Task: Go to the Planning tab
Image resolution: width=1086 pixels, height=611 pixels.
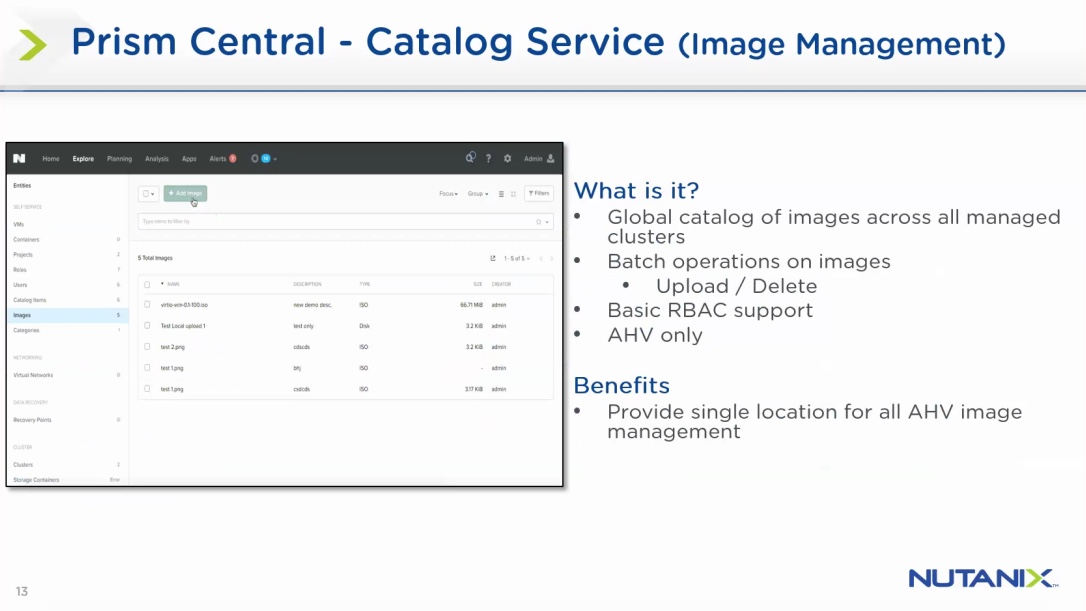Action: pyautogui.click(x=119, y=158)
